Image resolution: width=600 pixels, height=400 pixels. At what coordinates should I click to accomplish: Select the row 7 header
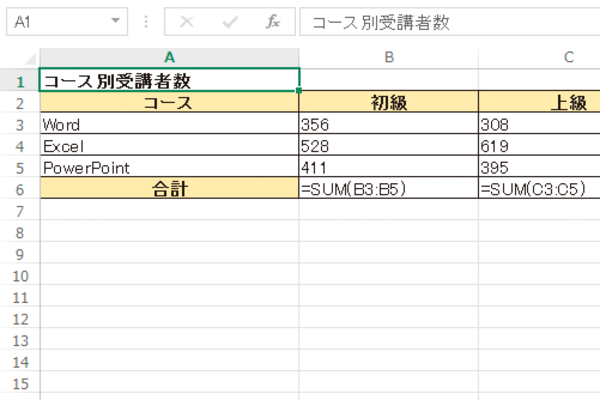[x=20, y=211]
